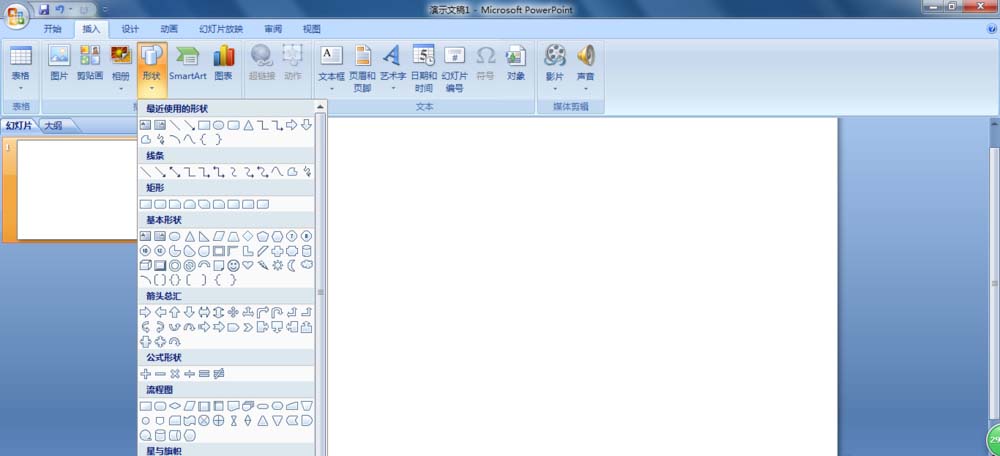1000x456 pixels.
Task: Insert header and footer (页眉和页脚)
Action: (362, 69)
